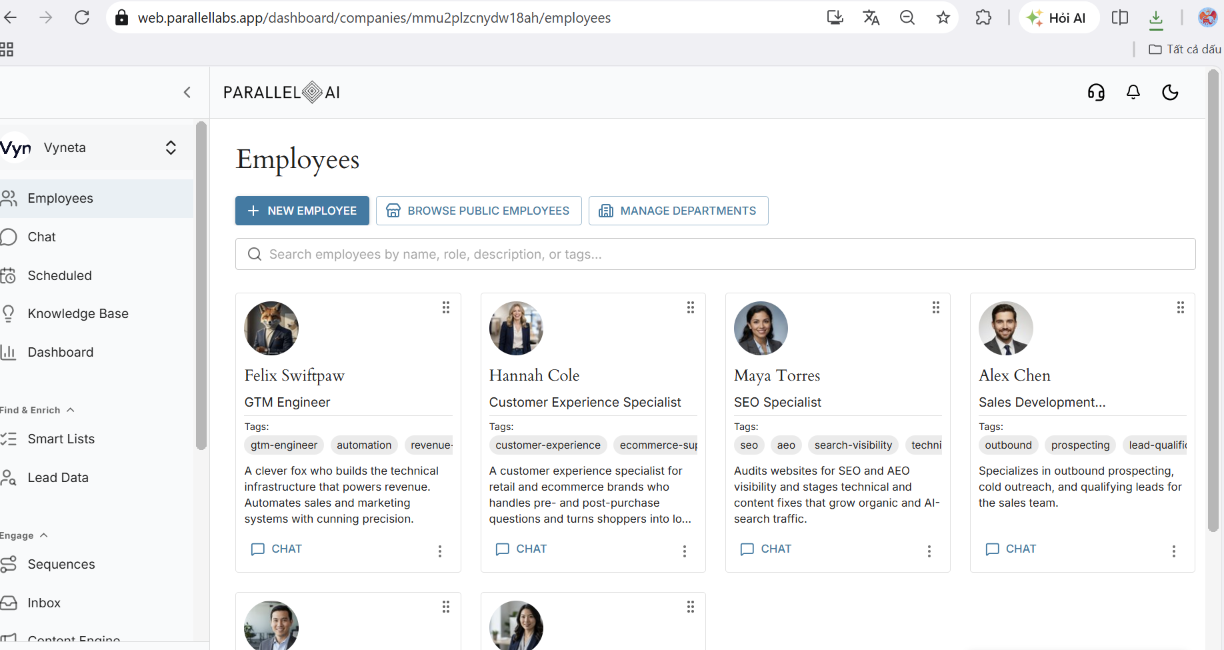Start chat with Hannah Cole
This screenshot has width=1224, height=650.
[x=521, y=549]
